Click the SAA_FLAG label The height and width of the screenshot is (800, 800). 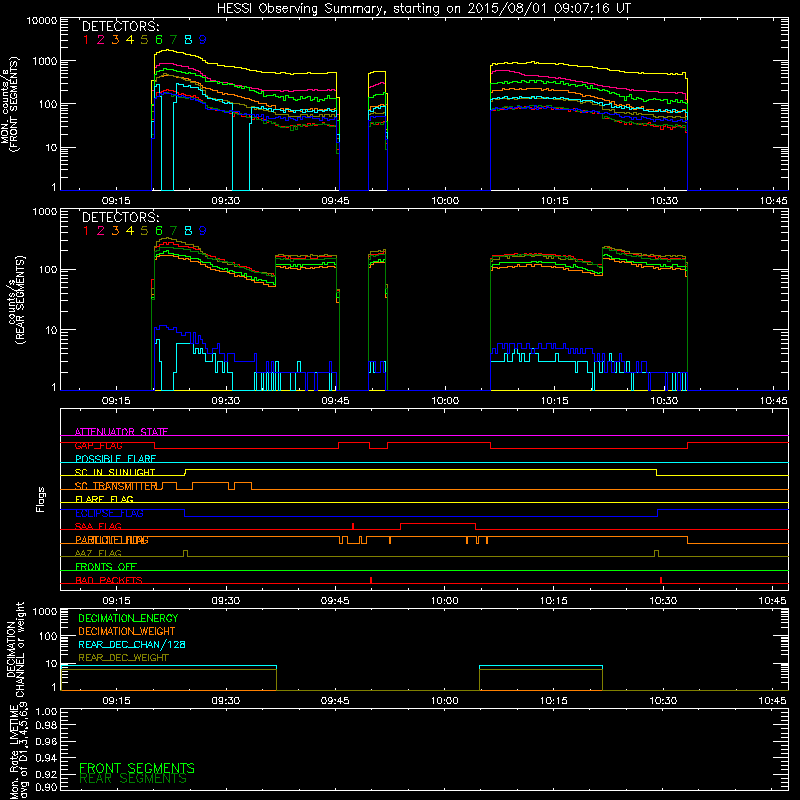point(98,526)
